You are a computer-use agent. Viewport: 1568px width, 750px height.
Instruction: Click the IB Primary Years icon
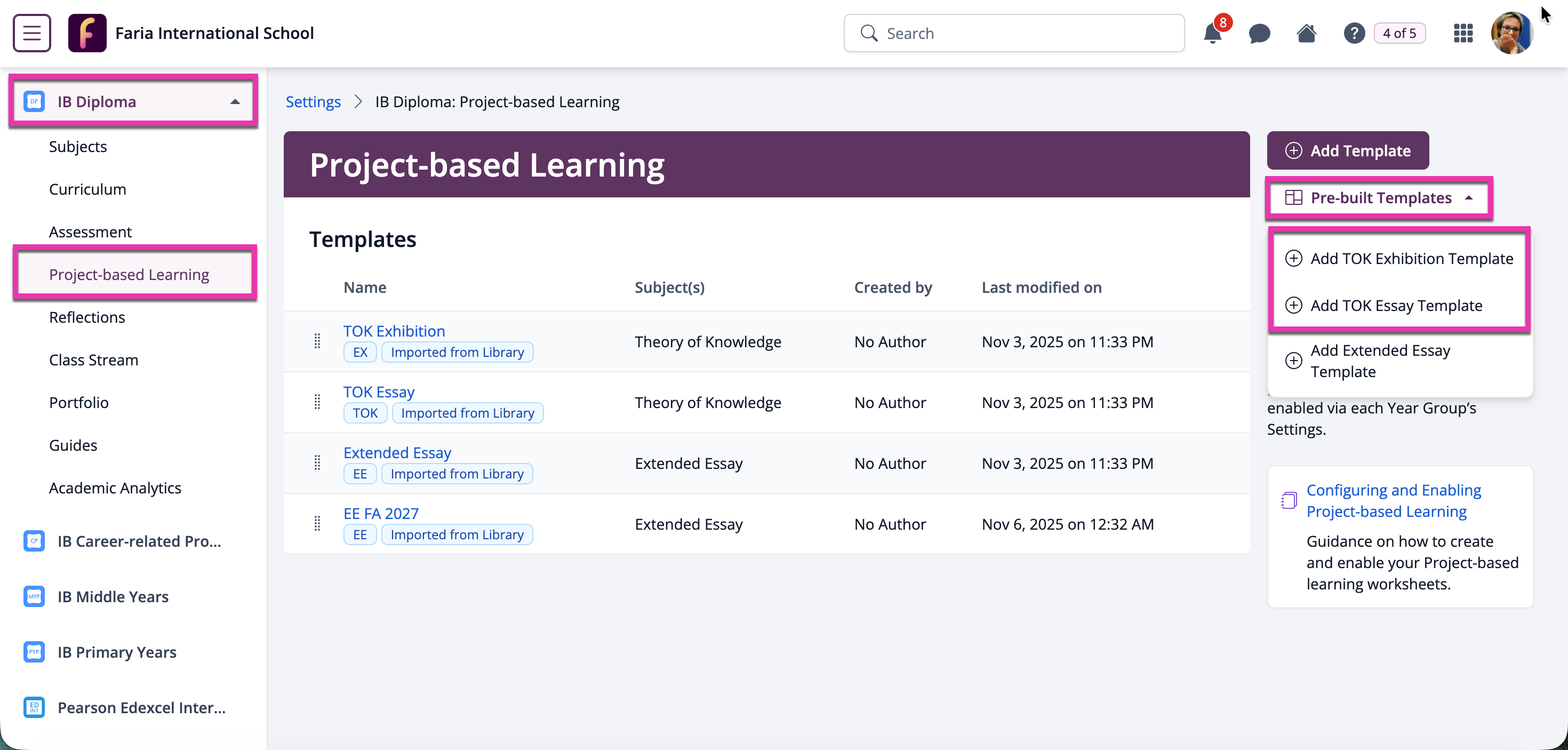tap(34, 651)
